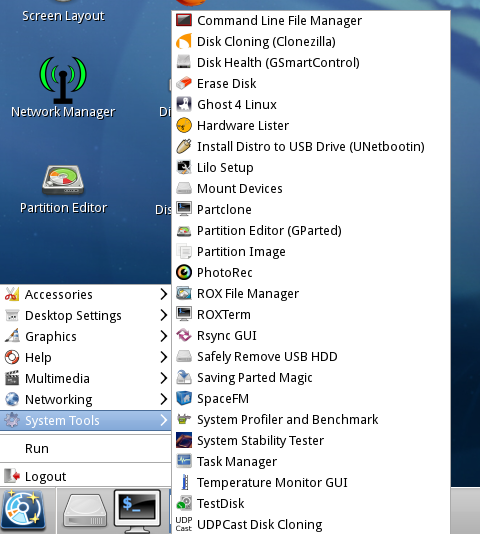Open the Screen Layout desktop shortcut
Screen dimensions: 480x534
coord(63,16)
